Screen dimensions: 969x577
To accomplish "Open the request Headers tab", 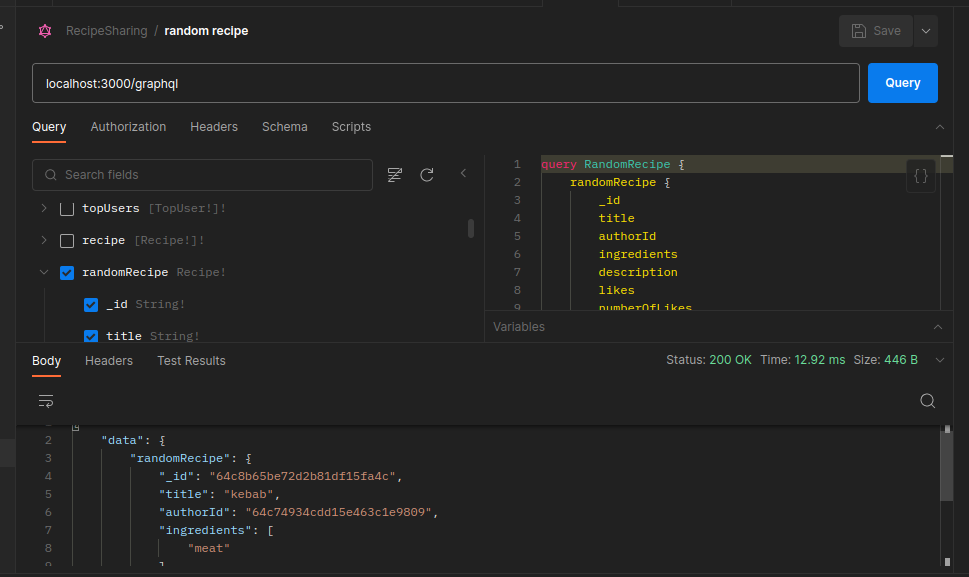I will (214, 127).
